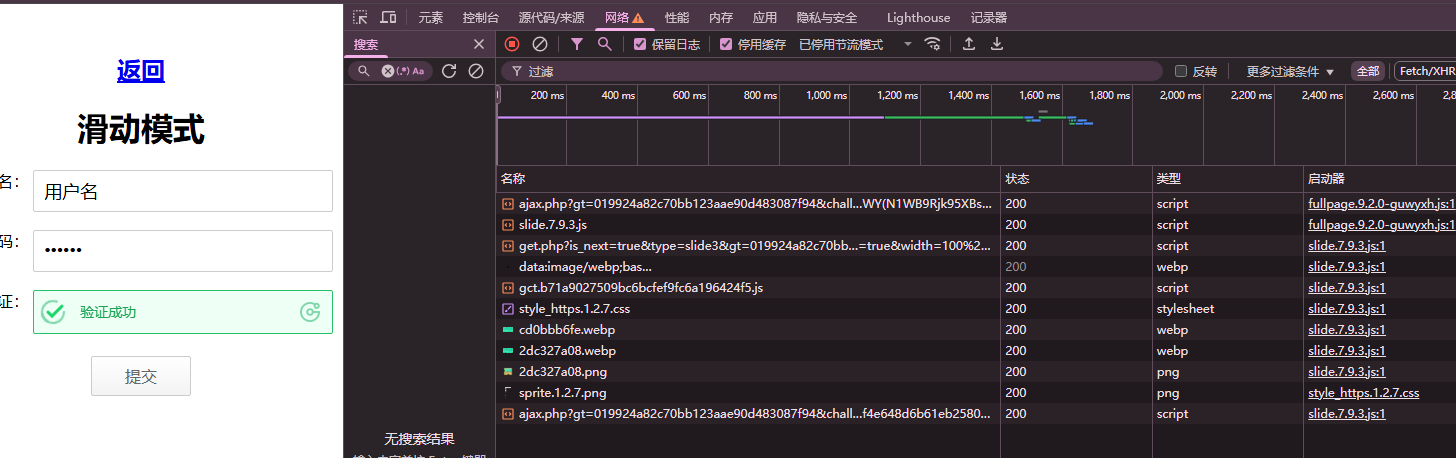1456x458 pixels.
Task: Open the 记录器 tab
Action: pyautogui.click(x=989, y=17)
